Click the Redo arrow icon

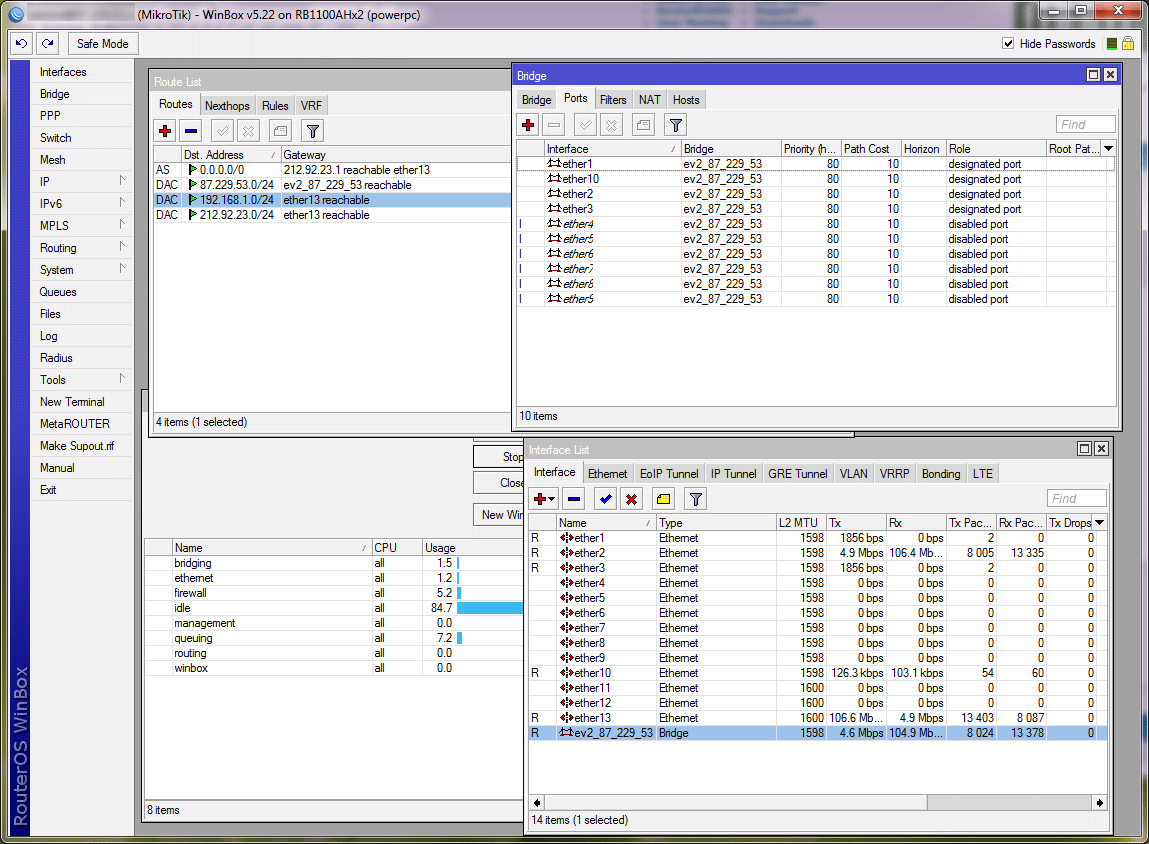(x=48, y=44)
